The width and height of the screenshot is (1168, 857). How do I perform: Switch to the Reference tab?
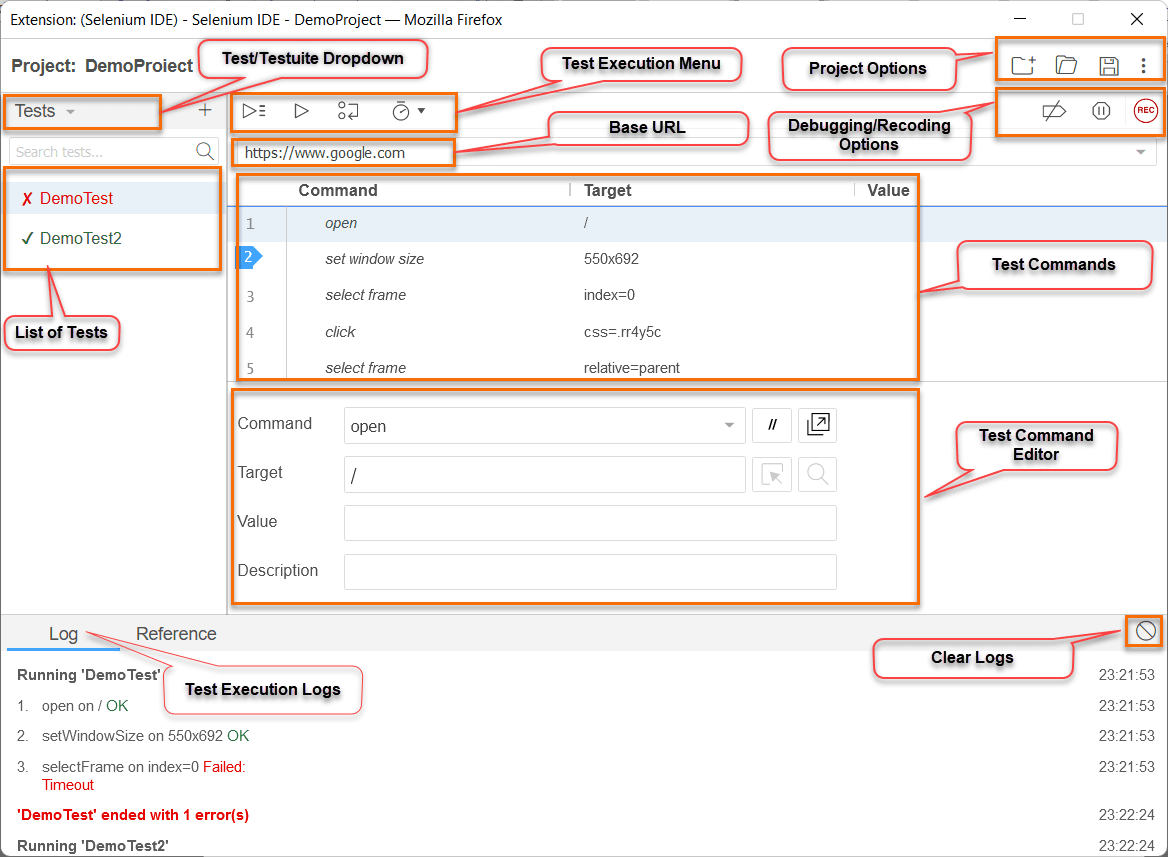176,633
